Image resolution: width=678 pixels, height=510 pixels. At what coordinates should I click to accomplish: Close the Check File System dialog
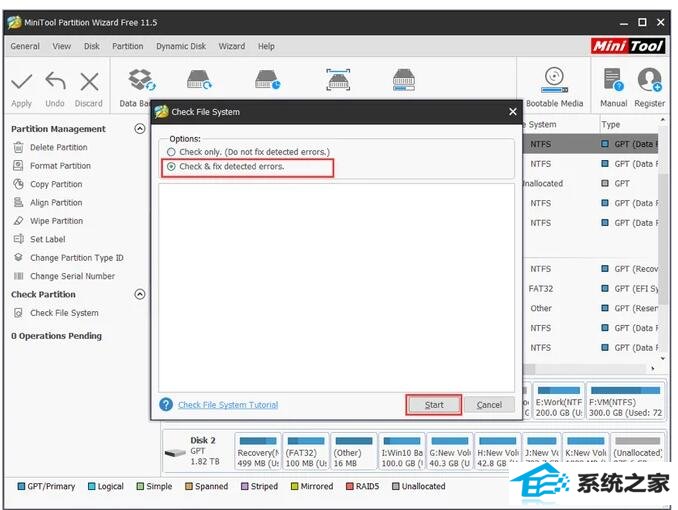[x=513, y=112]
